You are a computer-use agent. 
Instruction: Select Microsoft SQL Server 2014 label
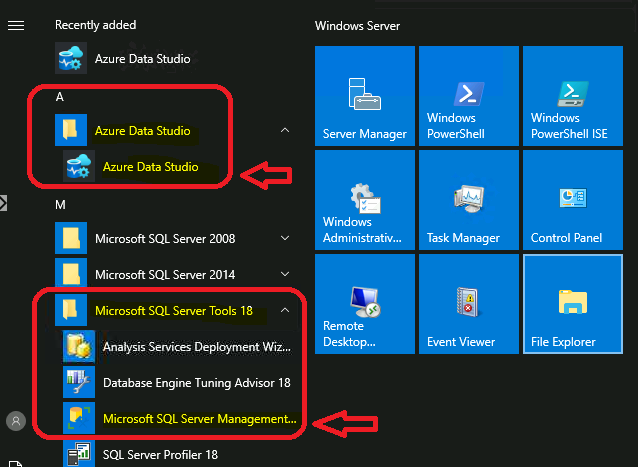[165, 275]
